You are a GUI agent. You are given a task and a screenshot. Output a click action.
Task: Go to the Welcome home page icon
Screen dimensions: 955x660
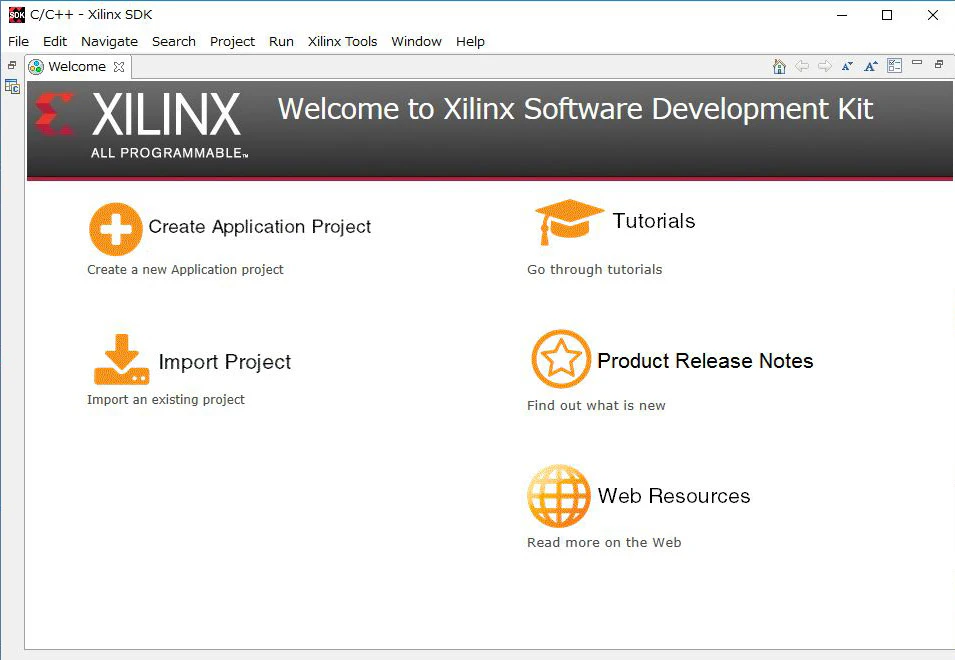point(779,66)
